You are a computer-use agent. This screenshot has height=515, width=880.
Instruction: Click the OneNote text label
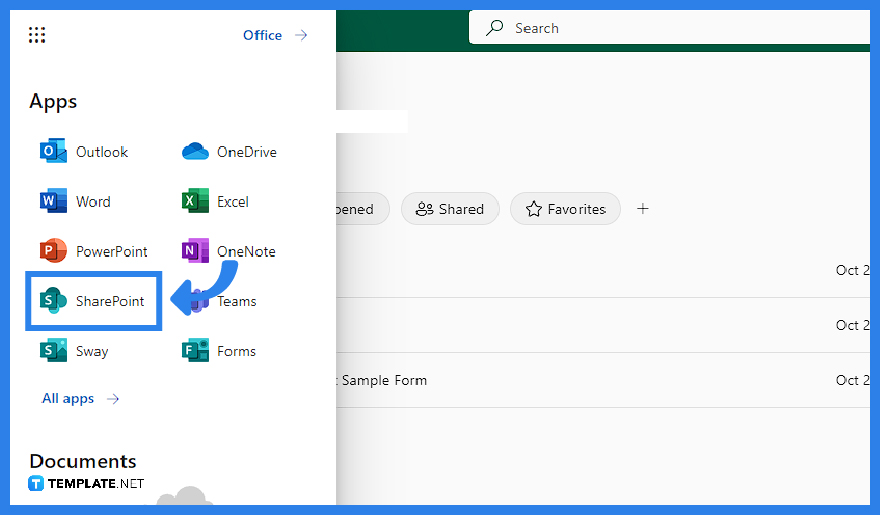246,251
